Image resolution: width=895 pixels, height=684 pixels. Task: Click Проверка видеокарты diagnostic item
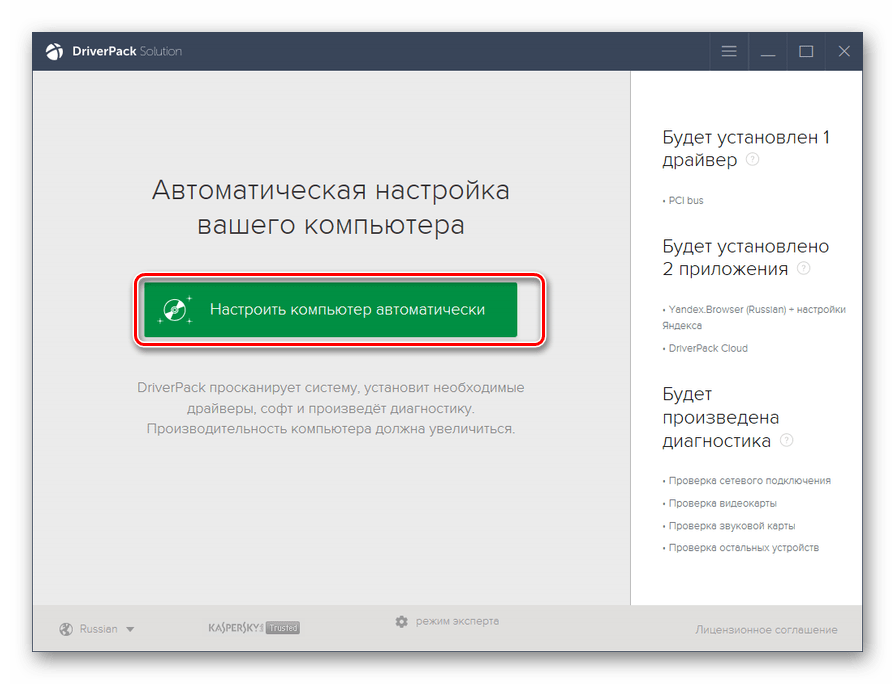tap(720, 503)
